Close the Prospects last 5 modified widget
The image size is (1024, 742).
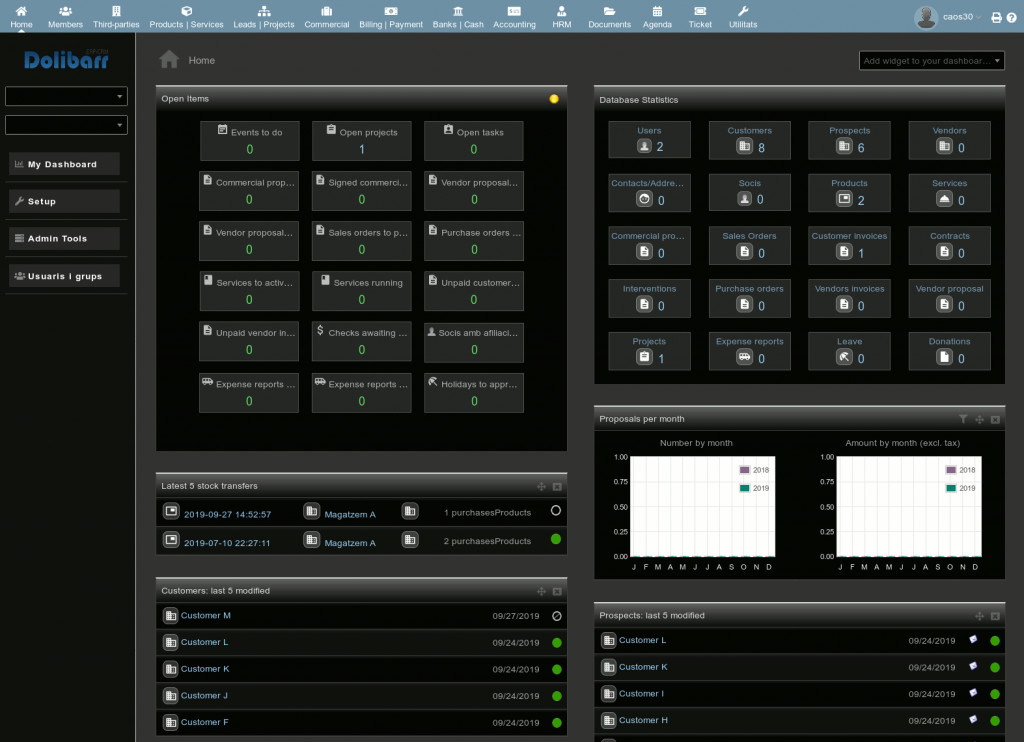click(995, 616)
